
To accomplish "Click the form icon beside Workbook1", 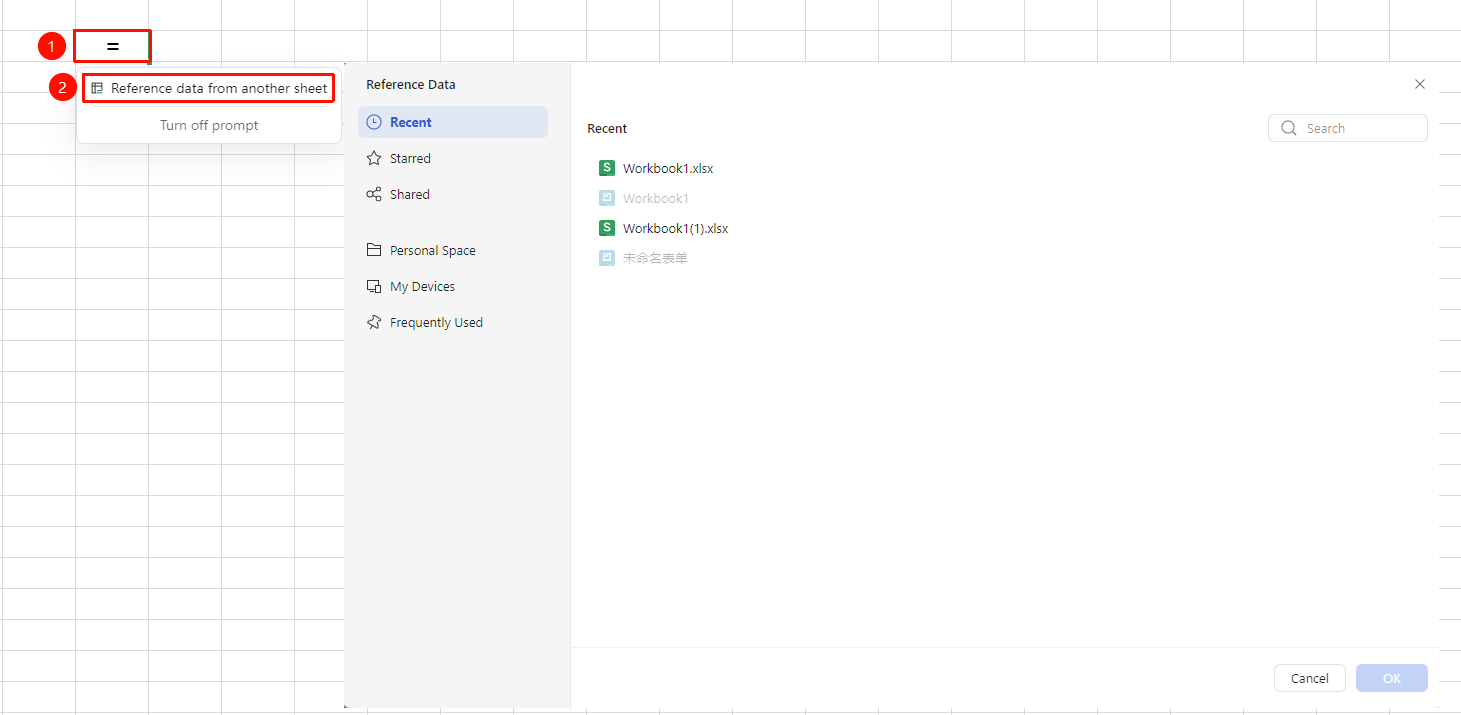I will (606, 198).
